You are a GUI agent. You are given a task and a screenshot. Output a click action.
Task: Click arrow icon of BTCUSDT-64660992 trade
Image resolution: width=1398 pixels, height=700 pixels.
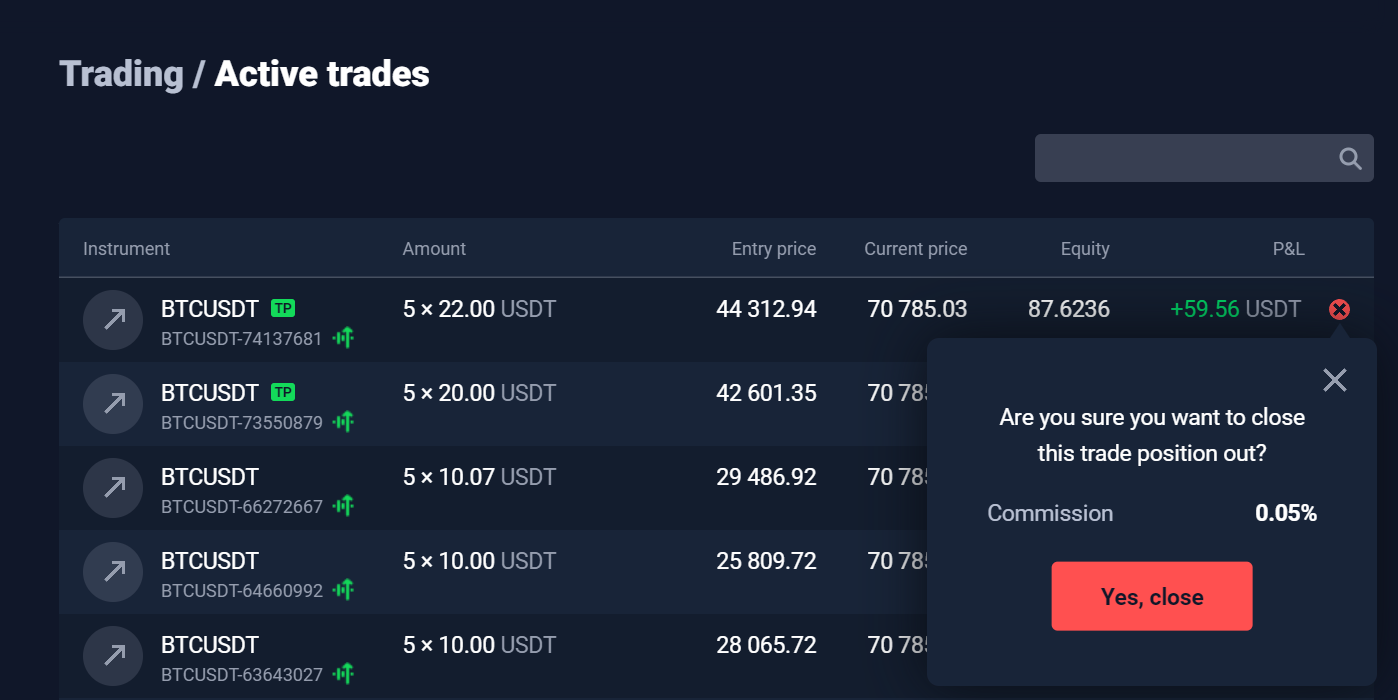point(114,572)
